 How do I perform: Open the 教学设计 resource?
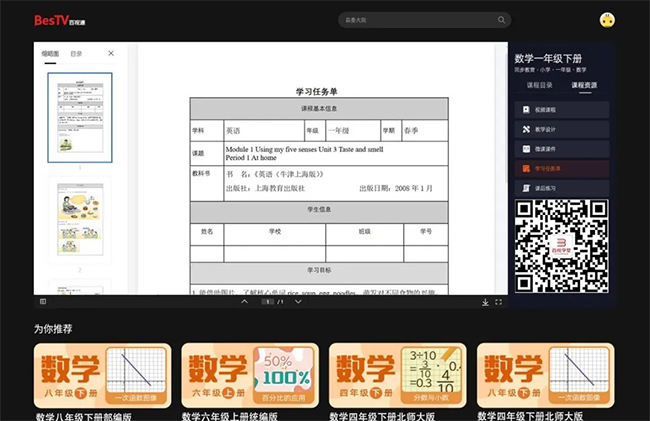(562, 129)
